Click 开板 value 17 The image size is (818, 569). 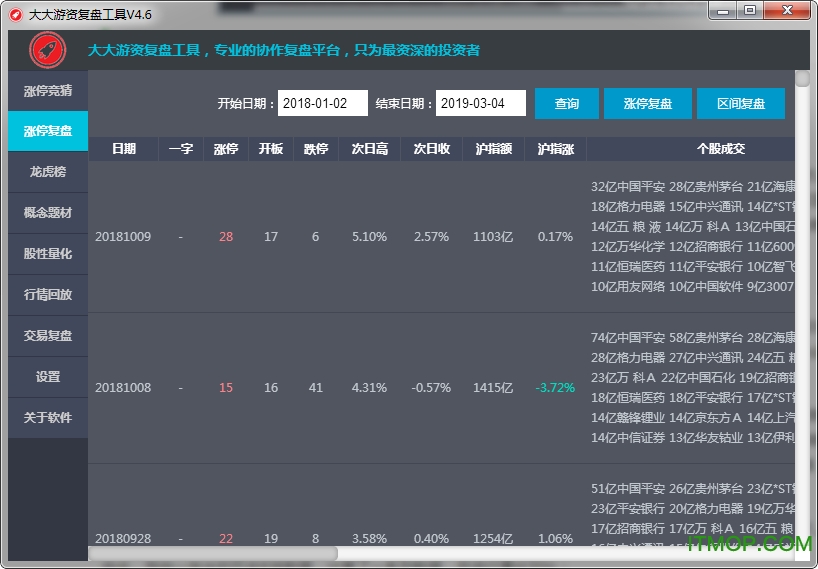[x=271, y=237]
